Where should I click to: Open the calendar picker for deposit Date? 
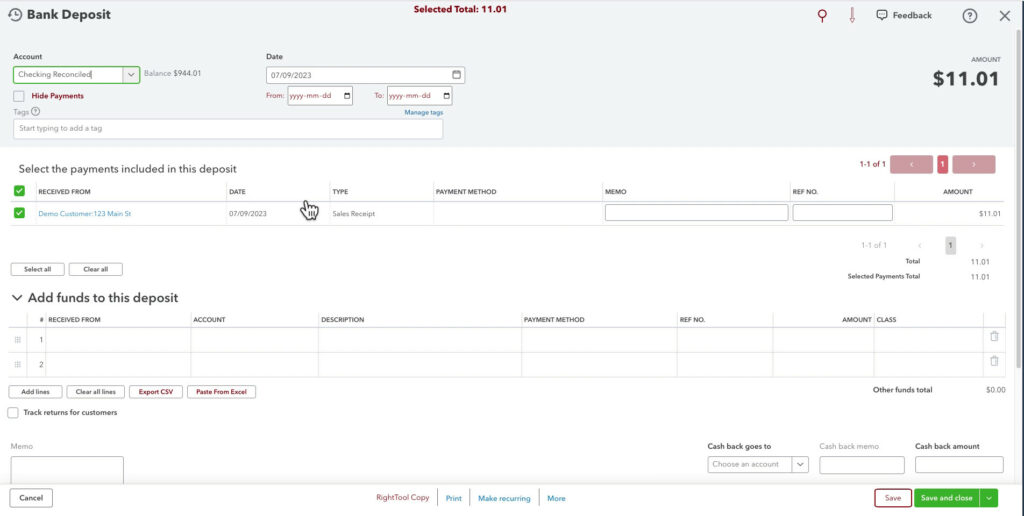(456, 75)
